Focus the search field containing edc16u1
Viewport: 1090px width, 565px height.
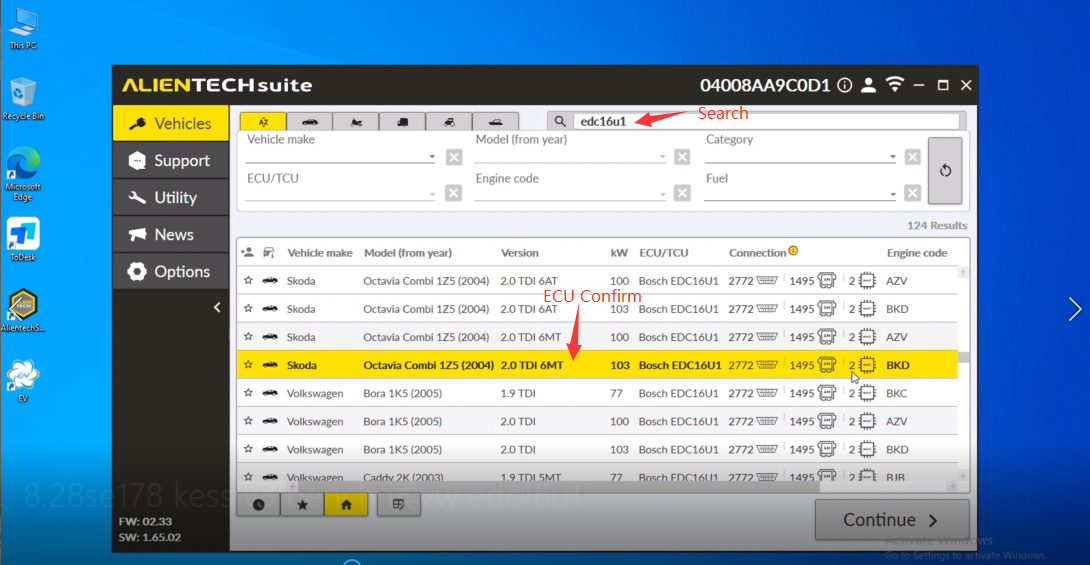(x=767, y=121)
